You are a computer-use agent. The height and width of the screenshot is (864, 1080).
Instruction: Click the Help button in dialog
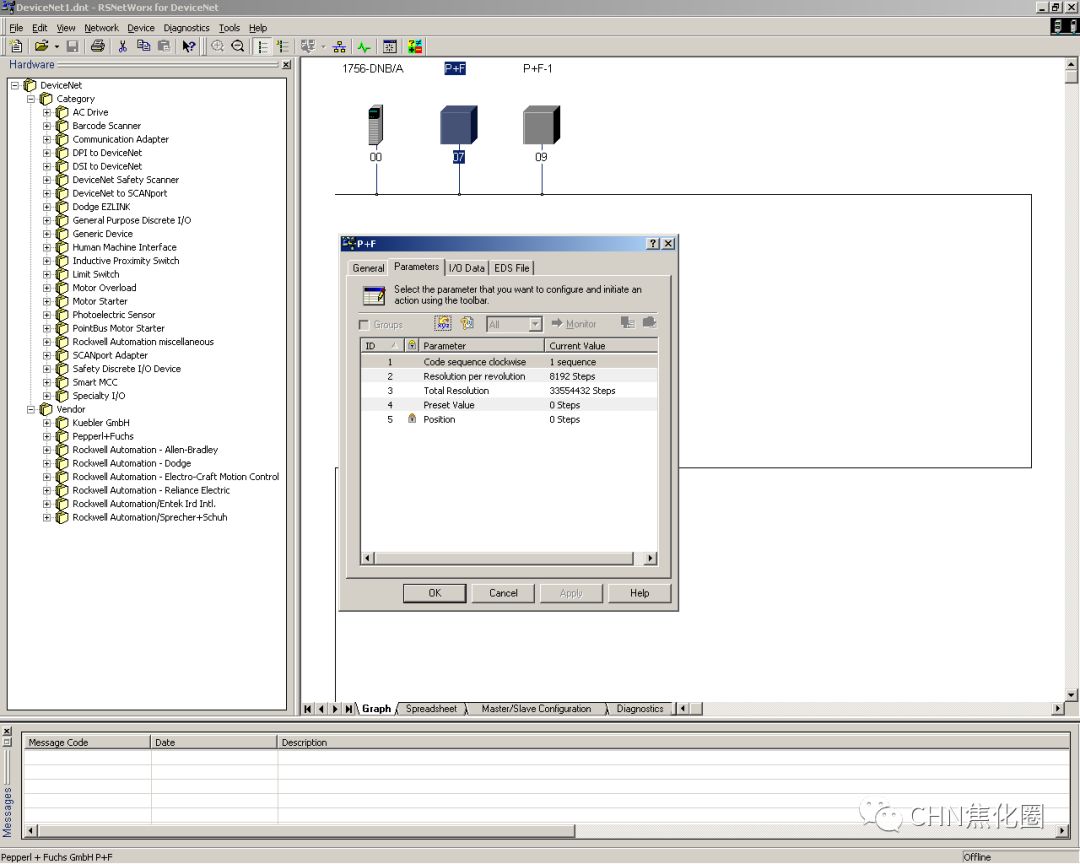[639, 593]
